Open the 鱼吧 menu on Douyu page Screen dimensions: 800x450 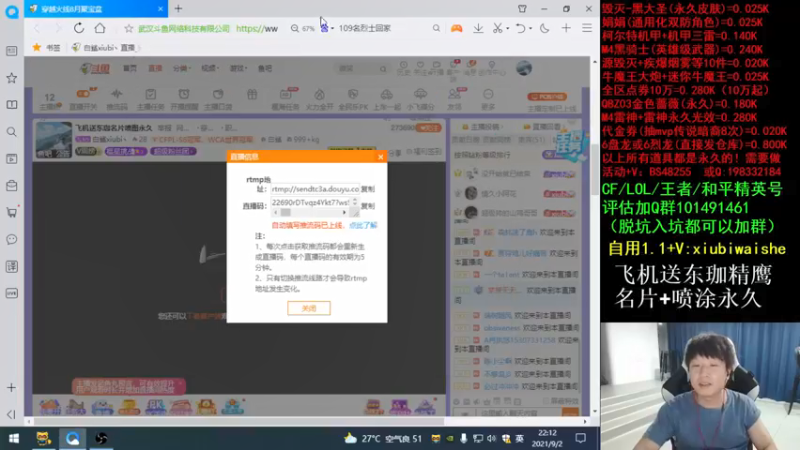(x=265, y=68)
